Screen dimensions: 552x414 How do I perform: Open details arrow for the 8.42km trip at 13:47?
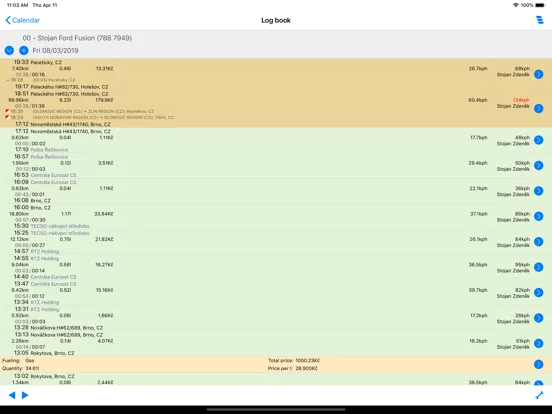[x=539, y=293]
